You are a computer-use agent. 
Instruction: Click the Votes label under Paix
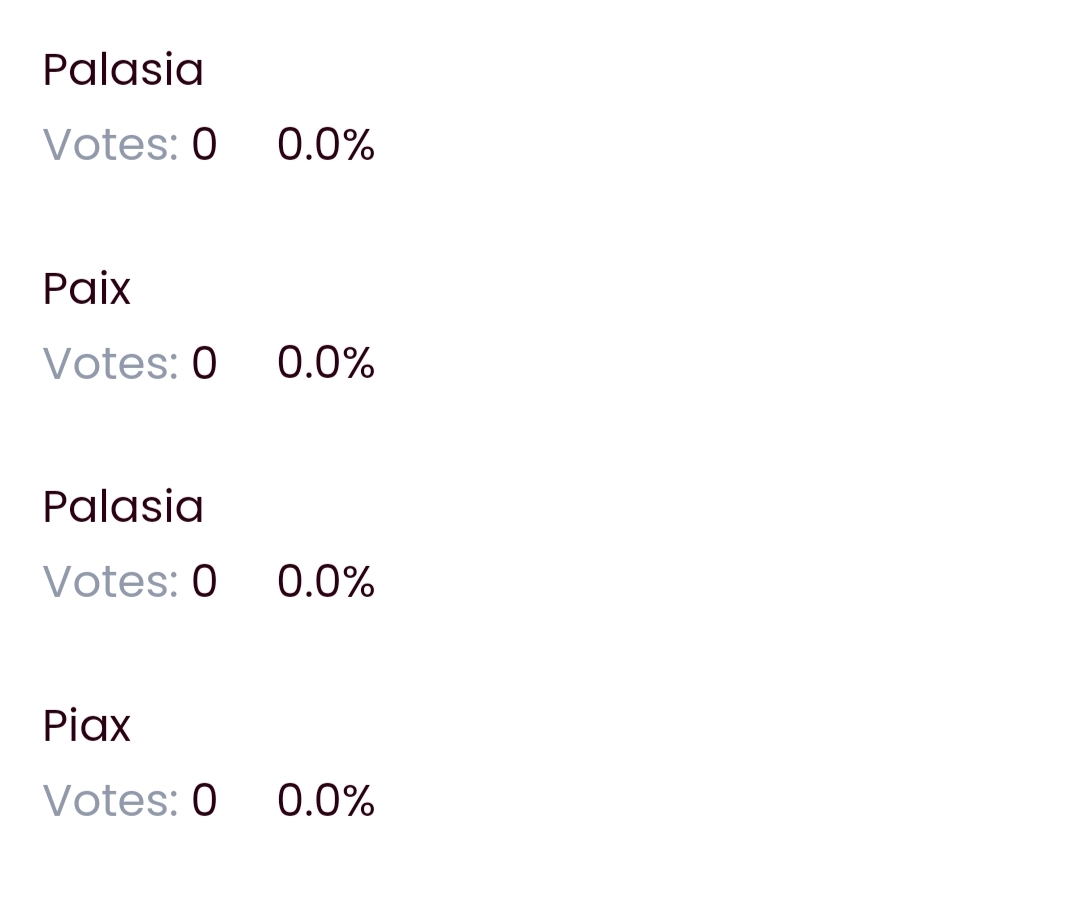110,363
